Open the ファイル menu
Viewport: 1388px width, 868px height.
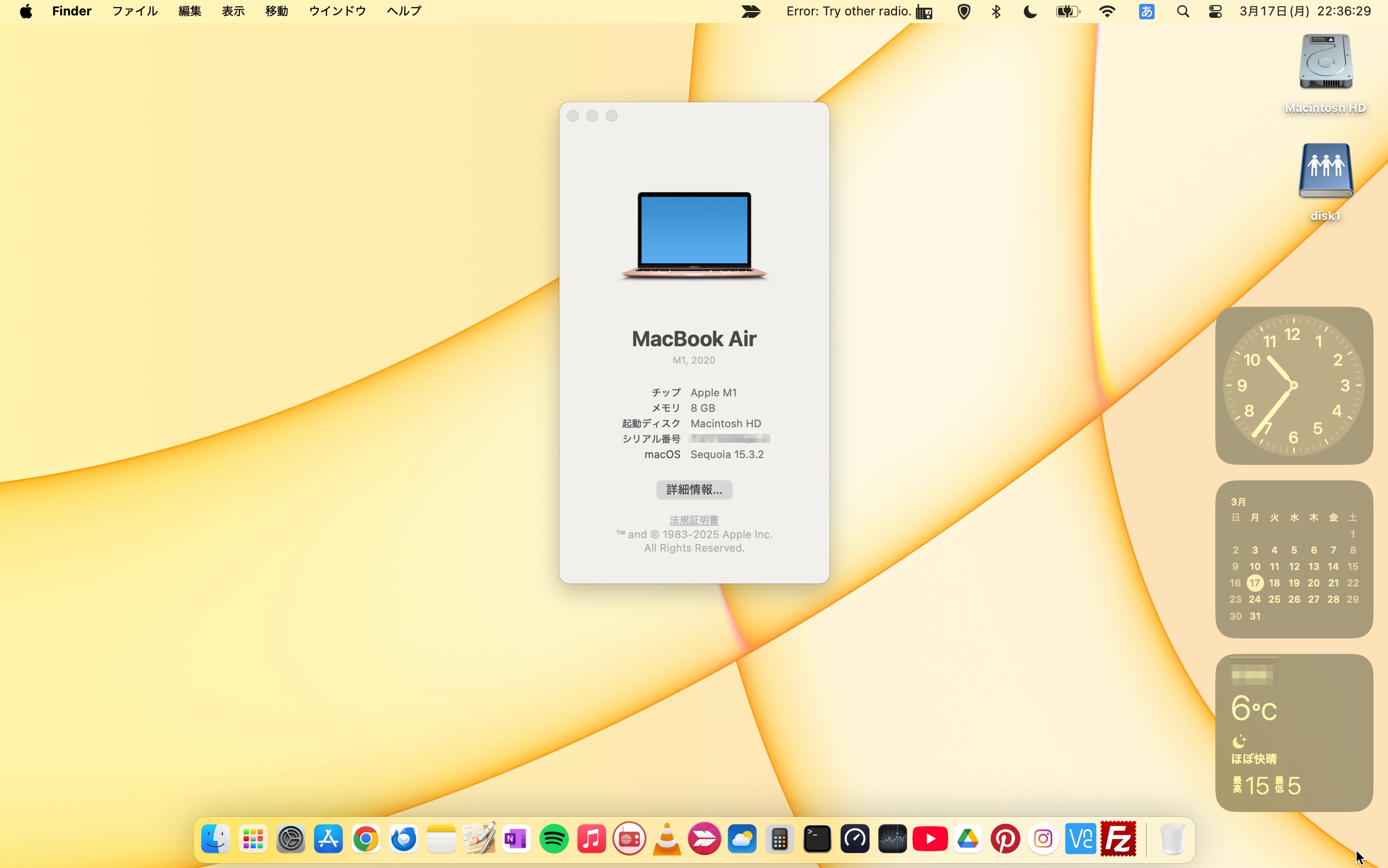pyautogui.click(x=135, y=12)
